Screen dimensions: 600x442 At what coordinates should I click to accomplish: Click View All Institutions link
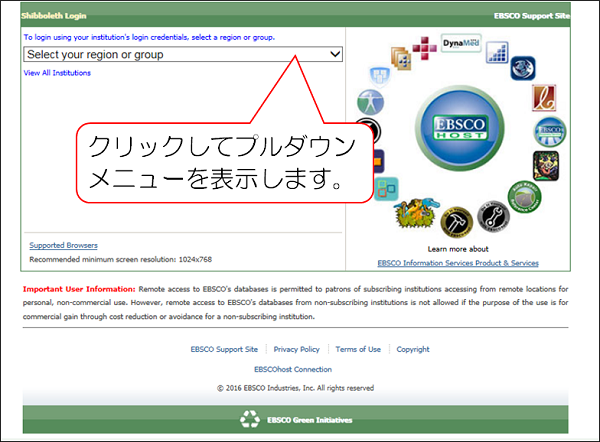[x=57, y=73]
